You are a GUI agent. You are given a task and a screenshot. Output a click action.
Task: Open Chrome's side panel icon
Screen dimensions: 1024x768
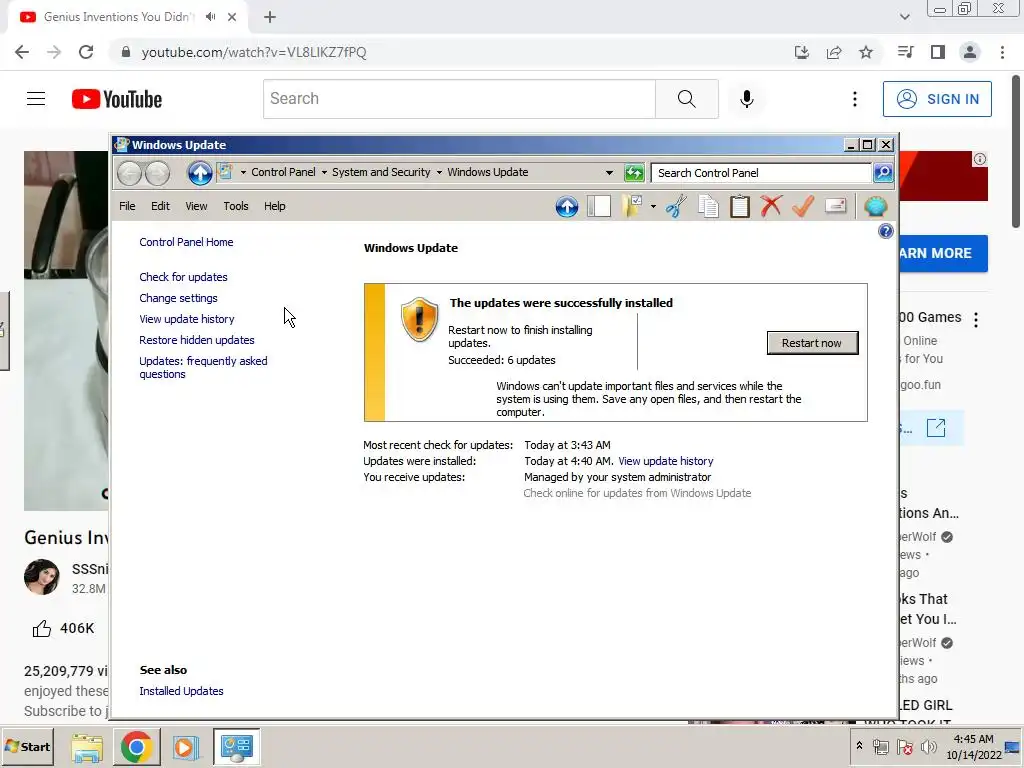pyautogui.click(x=938, y=52)
